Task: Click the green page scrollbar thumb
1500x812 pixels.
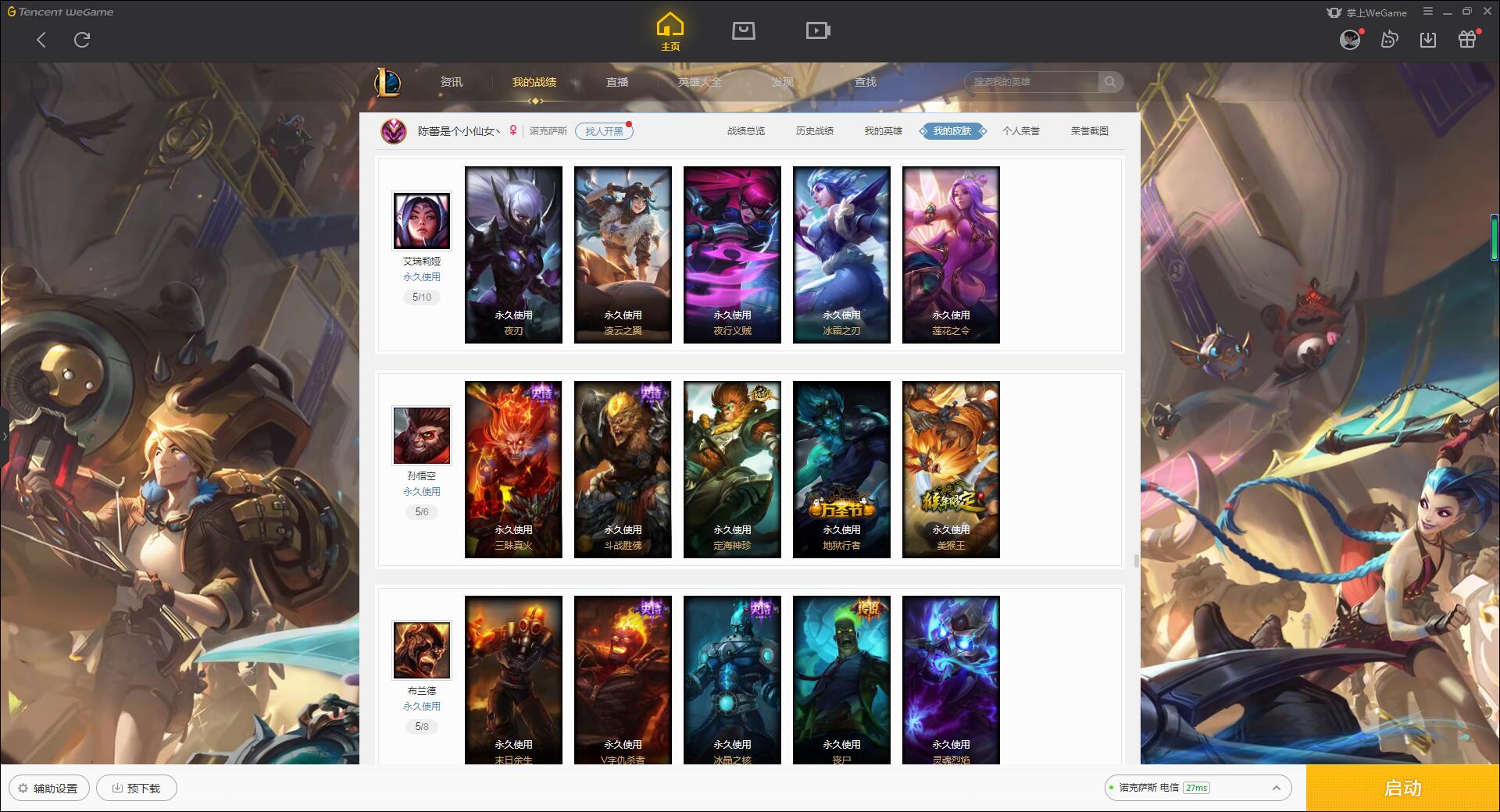Action: (1495, 237)
